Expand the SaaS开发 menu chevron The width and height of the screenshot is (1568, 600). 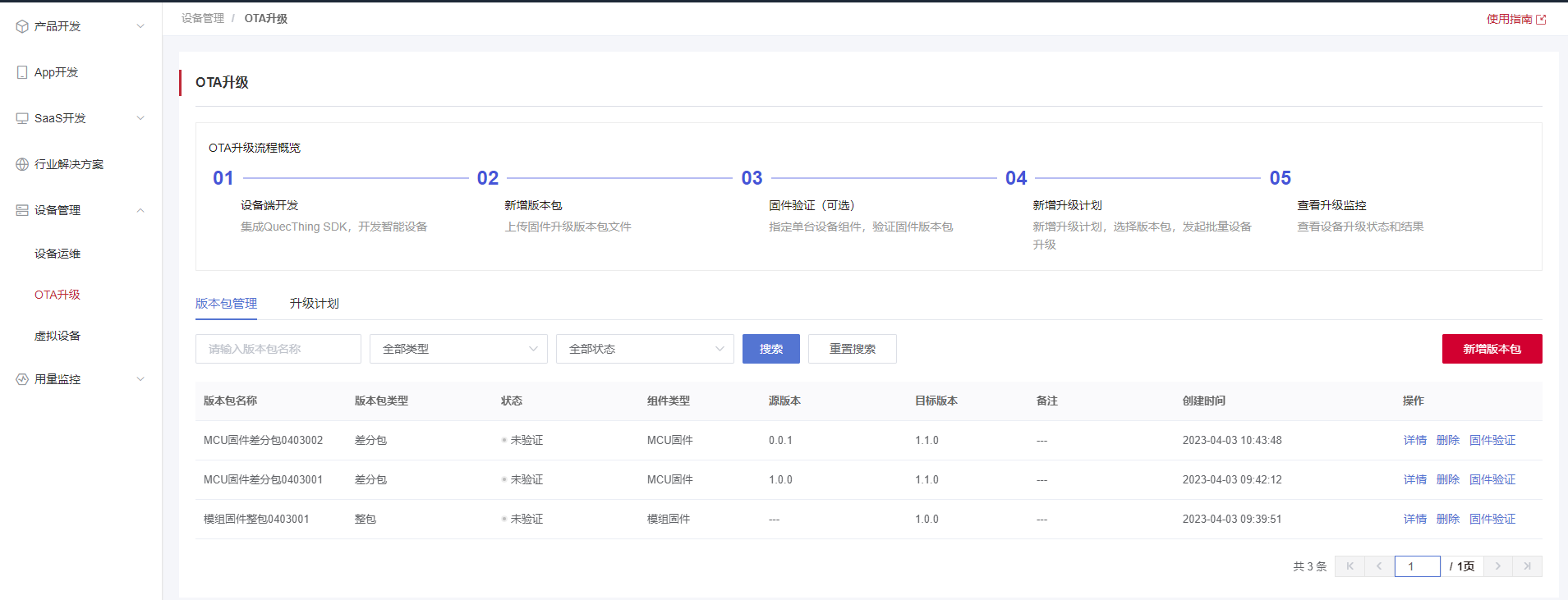(x=140, y=118)
